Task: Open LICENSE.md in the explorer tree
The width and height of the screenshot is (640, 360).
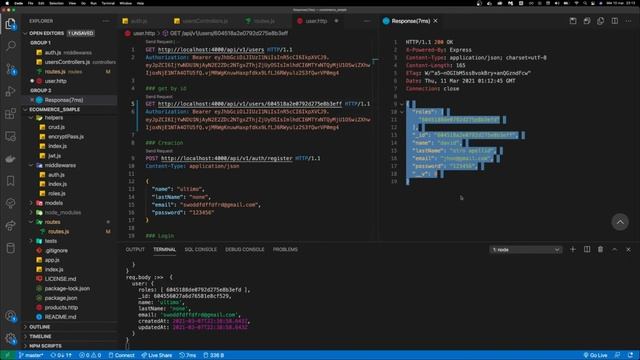Action: 60,279
